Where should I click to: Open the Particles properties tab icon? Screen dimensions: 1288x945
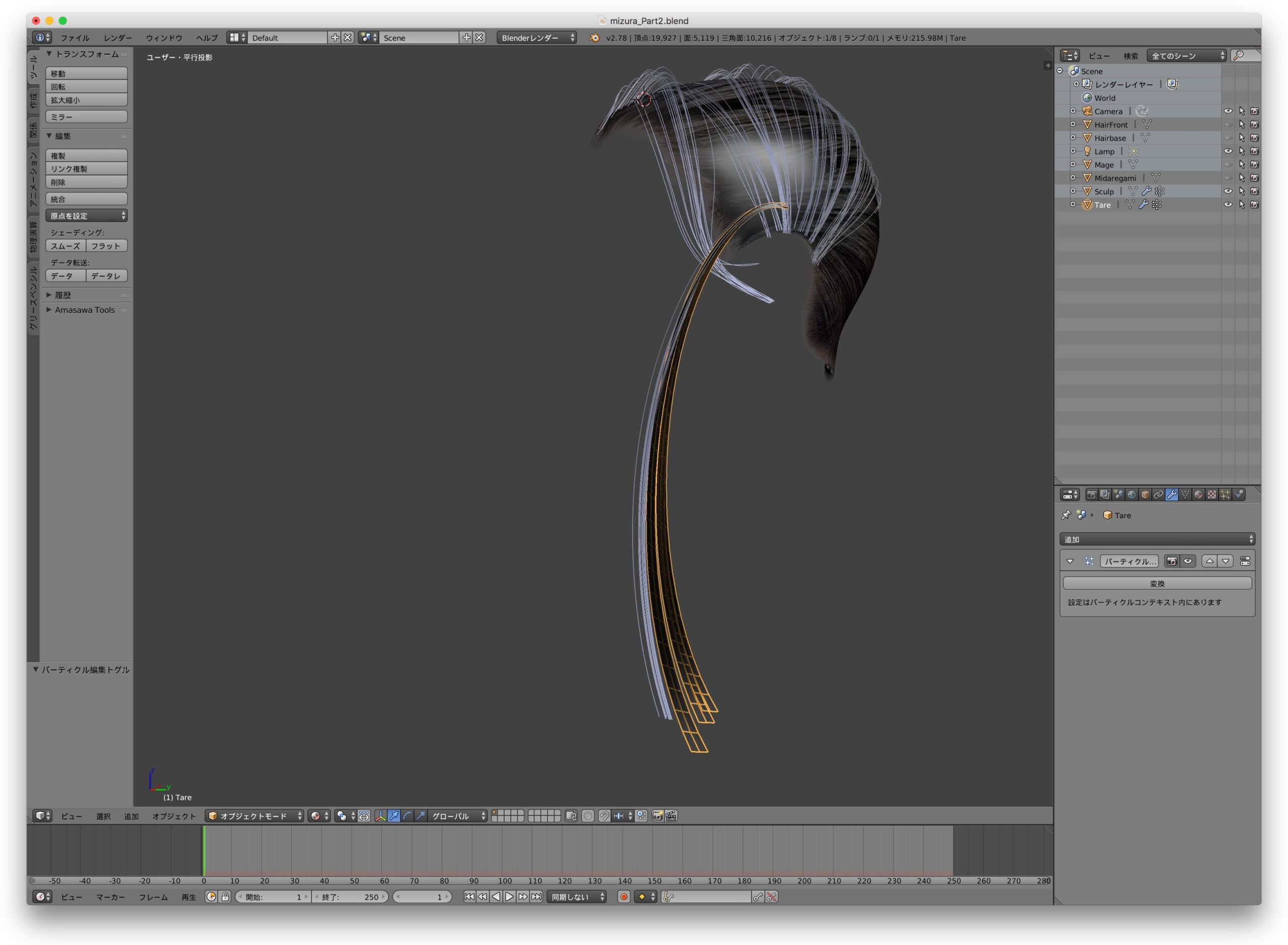(x=1225, y=495)
